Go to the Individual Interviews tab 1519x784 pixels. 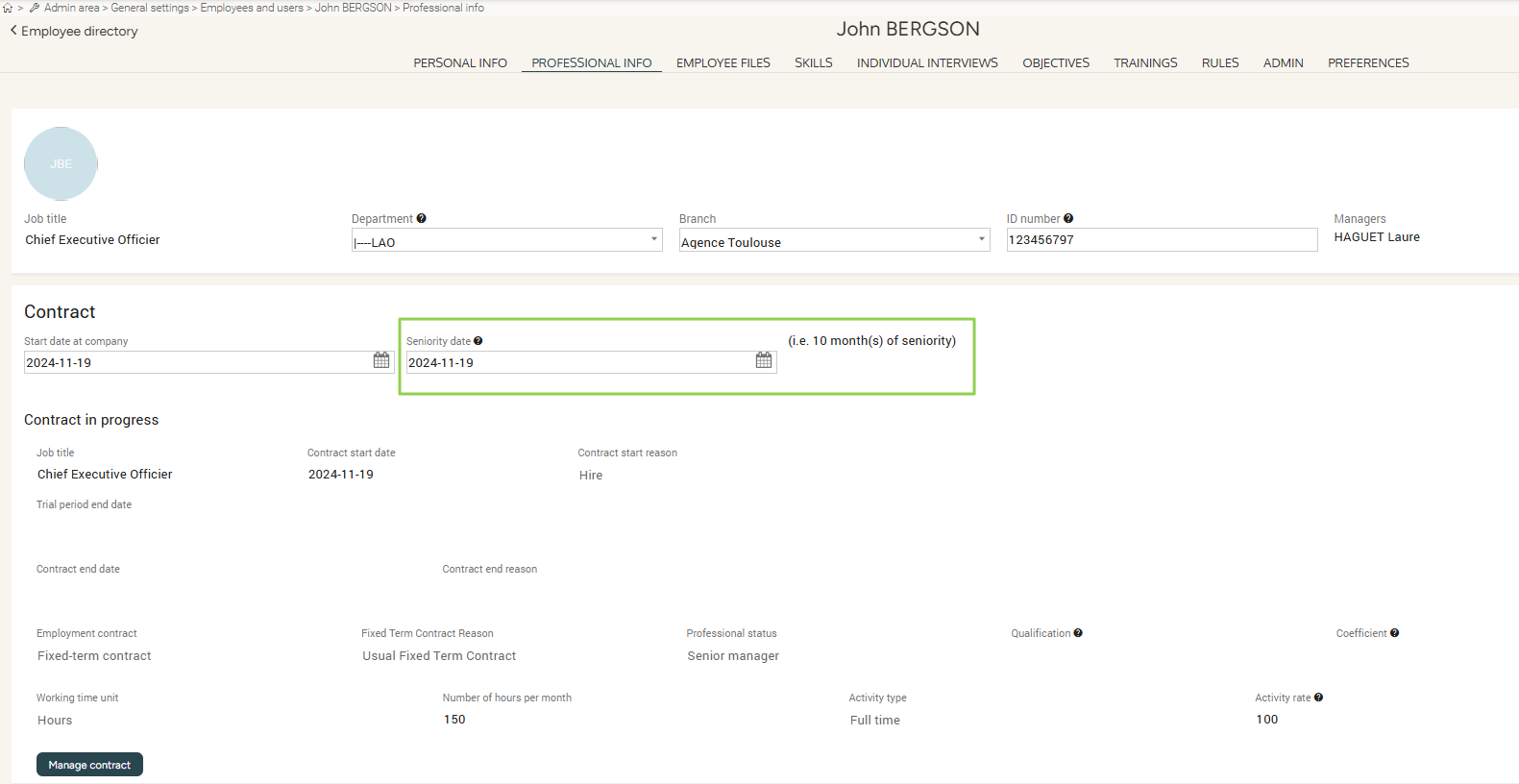click(927, 63)
